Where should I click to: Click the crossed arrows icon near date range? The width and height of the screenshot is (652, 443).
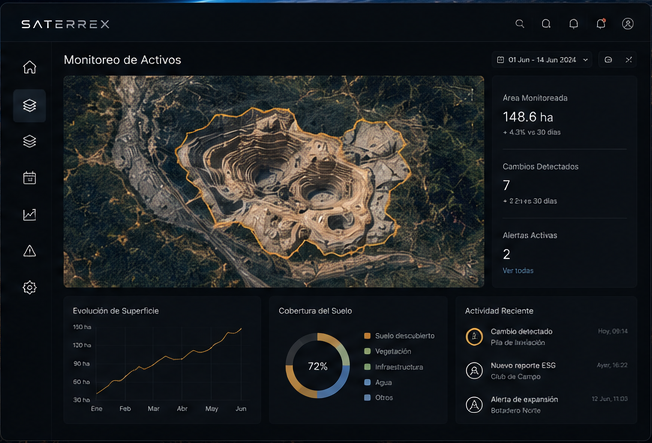tap(629, 60)
